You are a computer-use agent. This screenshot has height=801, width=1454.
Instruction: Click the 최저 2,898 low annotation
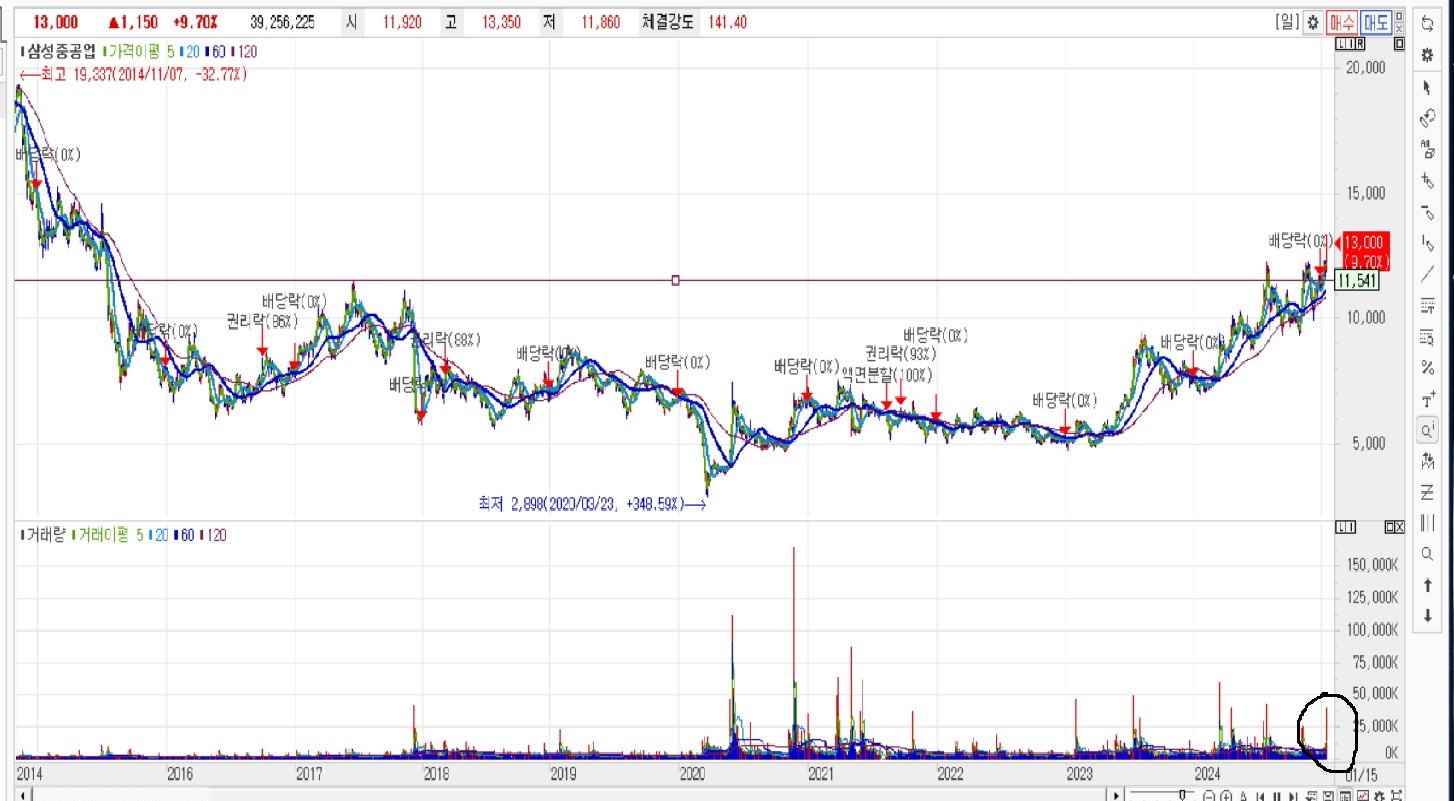tap(592, 505)
